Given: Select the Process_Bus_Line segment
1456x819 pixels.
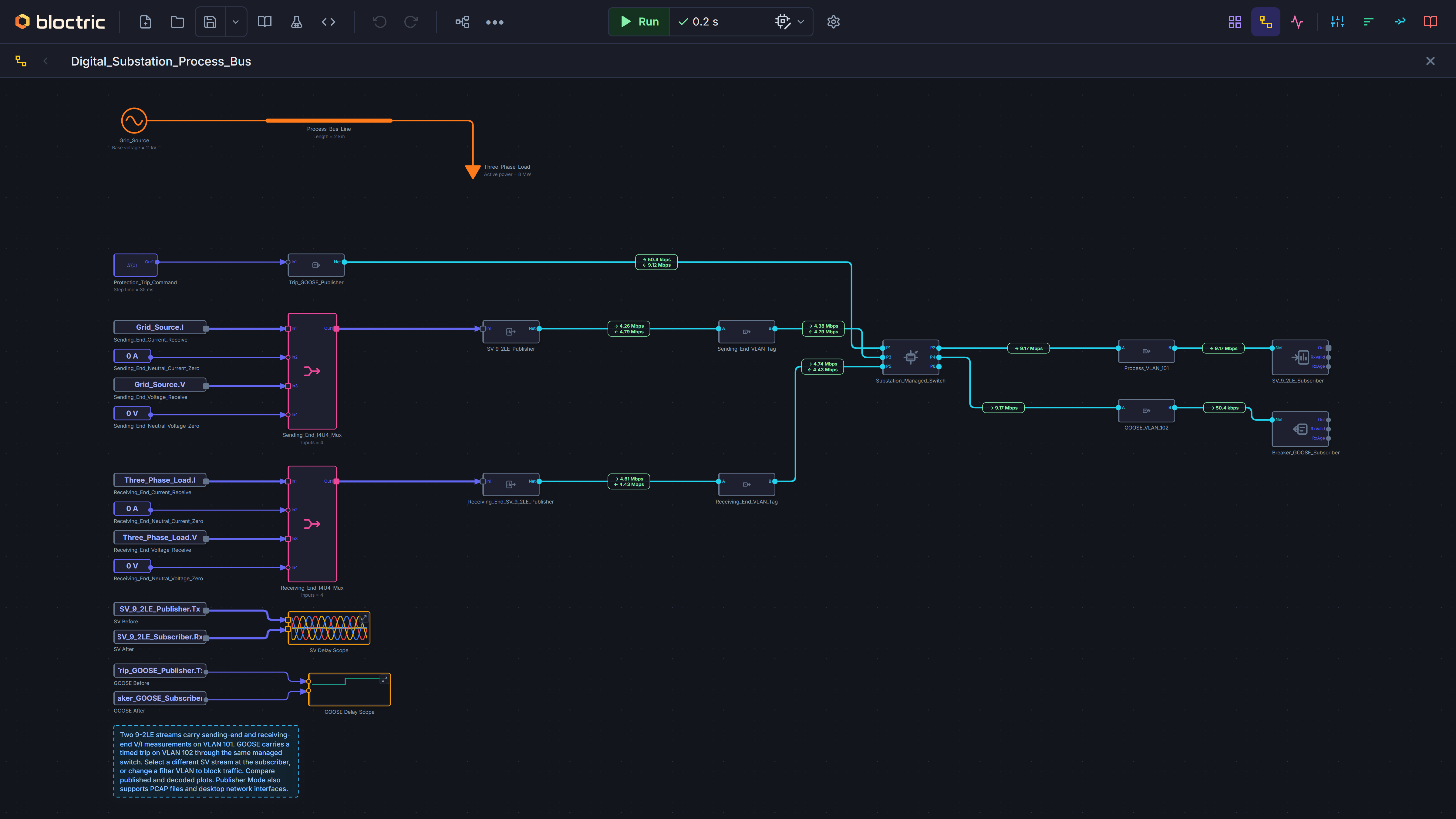Looking at the screenshot, I should click(329, 120).
